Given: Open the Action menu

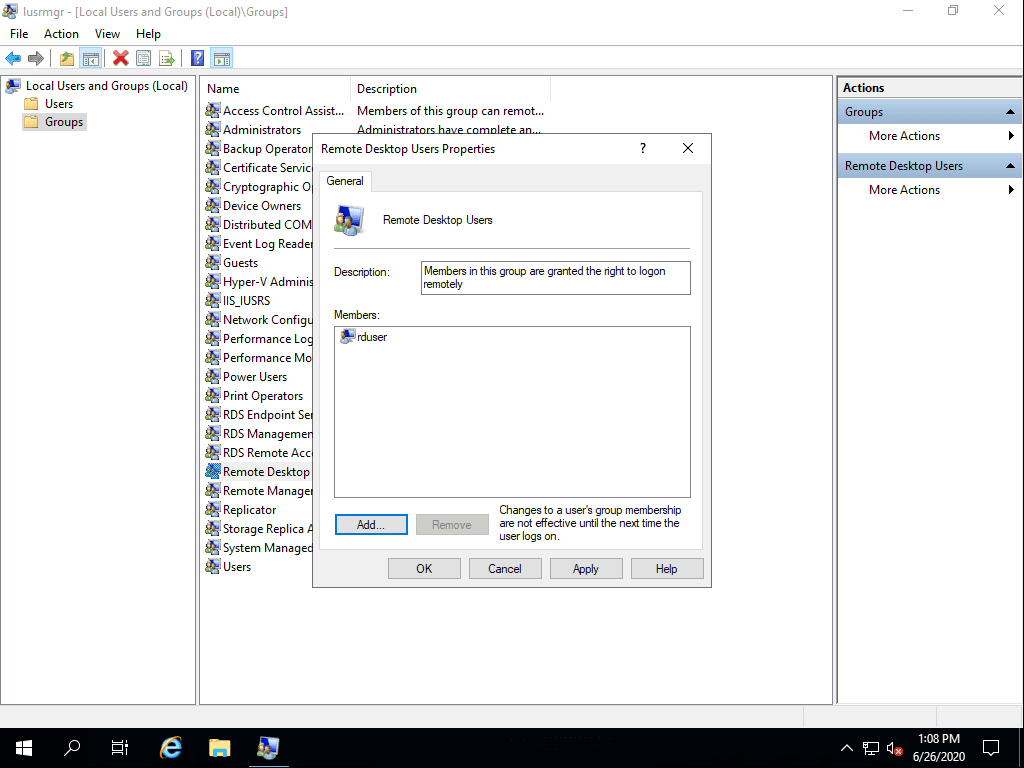Looking at the screenshot, I should (61, 33).
